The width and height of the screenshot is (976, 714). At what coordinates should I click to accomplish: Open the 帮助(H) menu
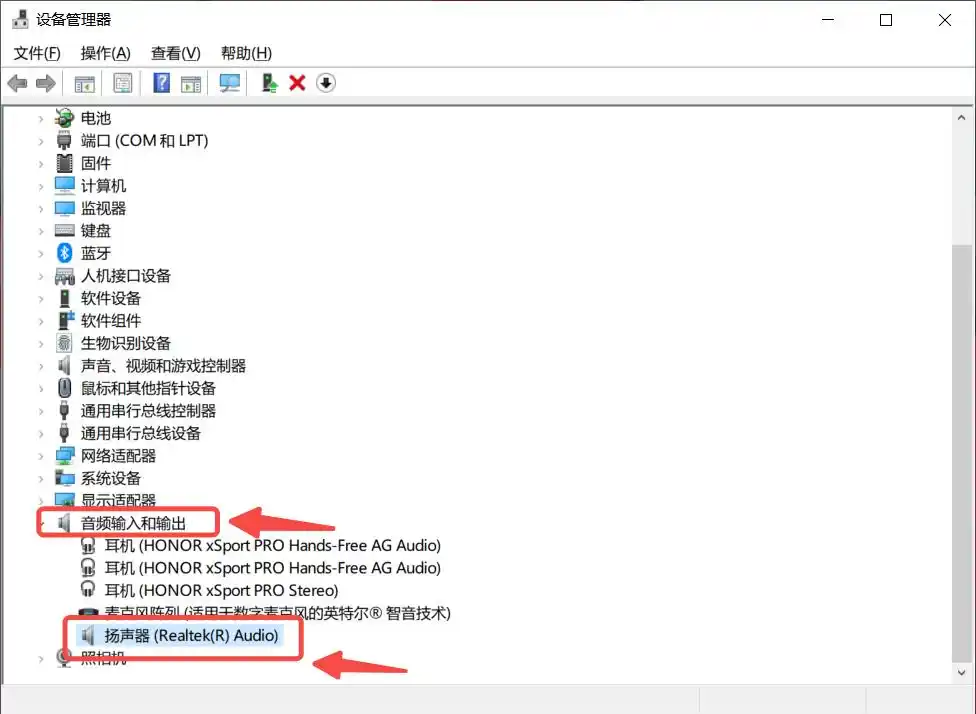pyautogui.click(x=246, y=53)
